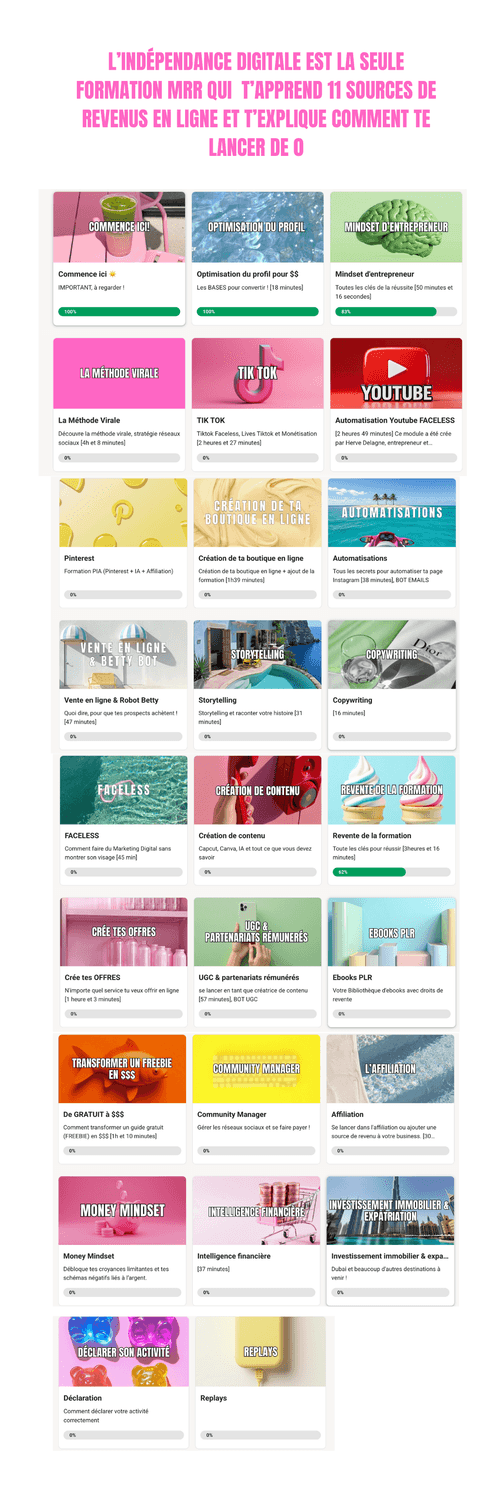The height and width of the screenshot is (1500, 491).
Task: Open the Déclarer son activité gummy bears thumbnail
Action: coord(122,1351)
